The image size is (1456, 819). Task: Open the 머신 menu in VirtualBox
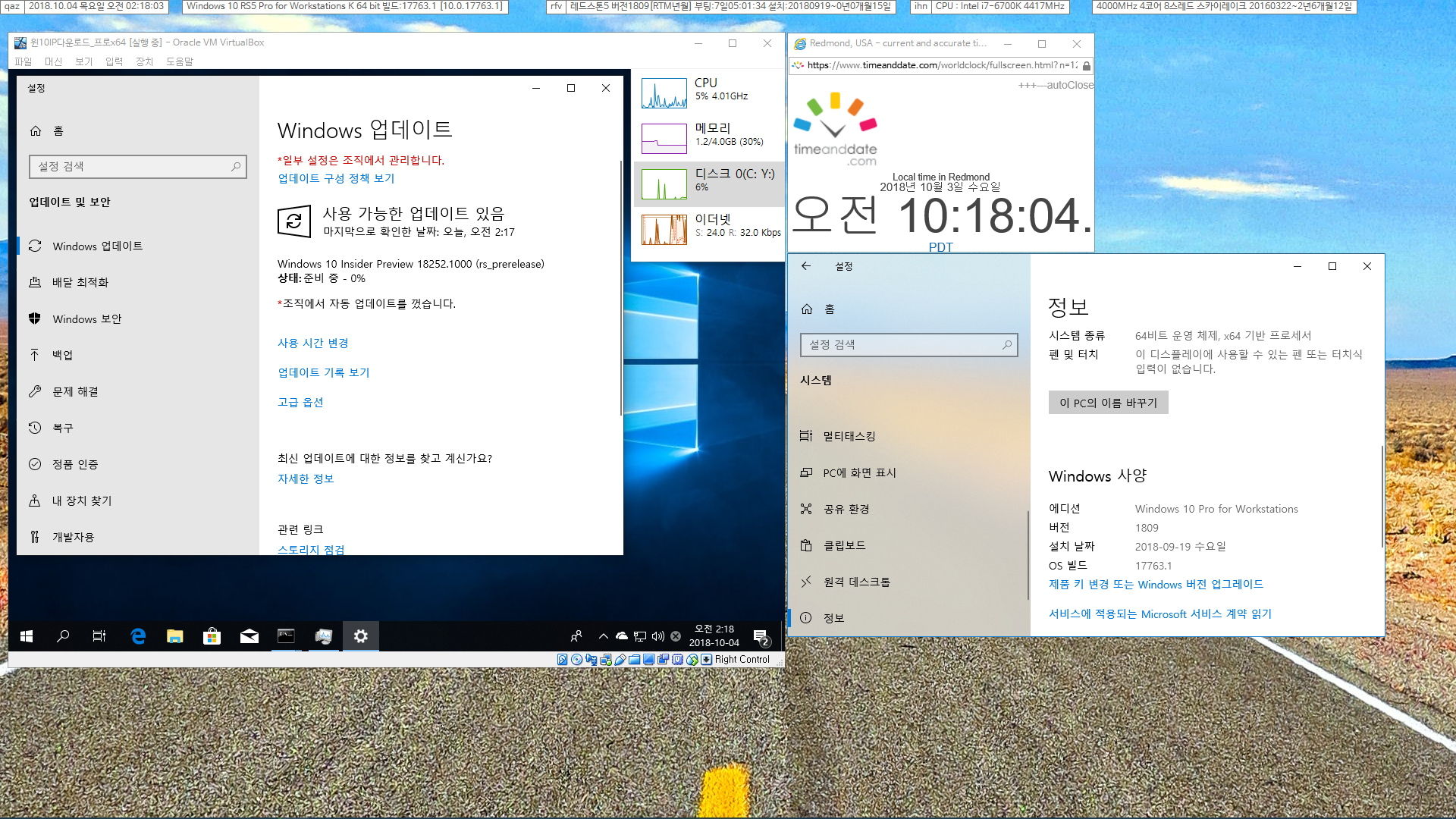tap(53, 61)
